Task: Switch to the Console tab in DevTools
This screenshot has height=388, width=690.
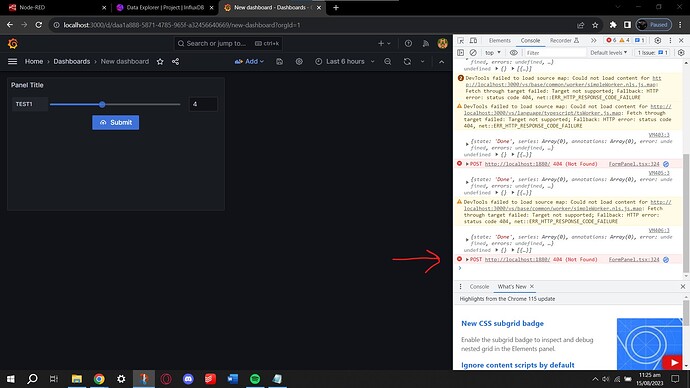Action: tap(530, 40)
